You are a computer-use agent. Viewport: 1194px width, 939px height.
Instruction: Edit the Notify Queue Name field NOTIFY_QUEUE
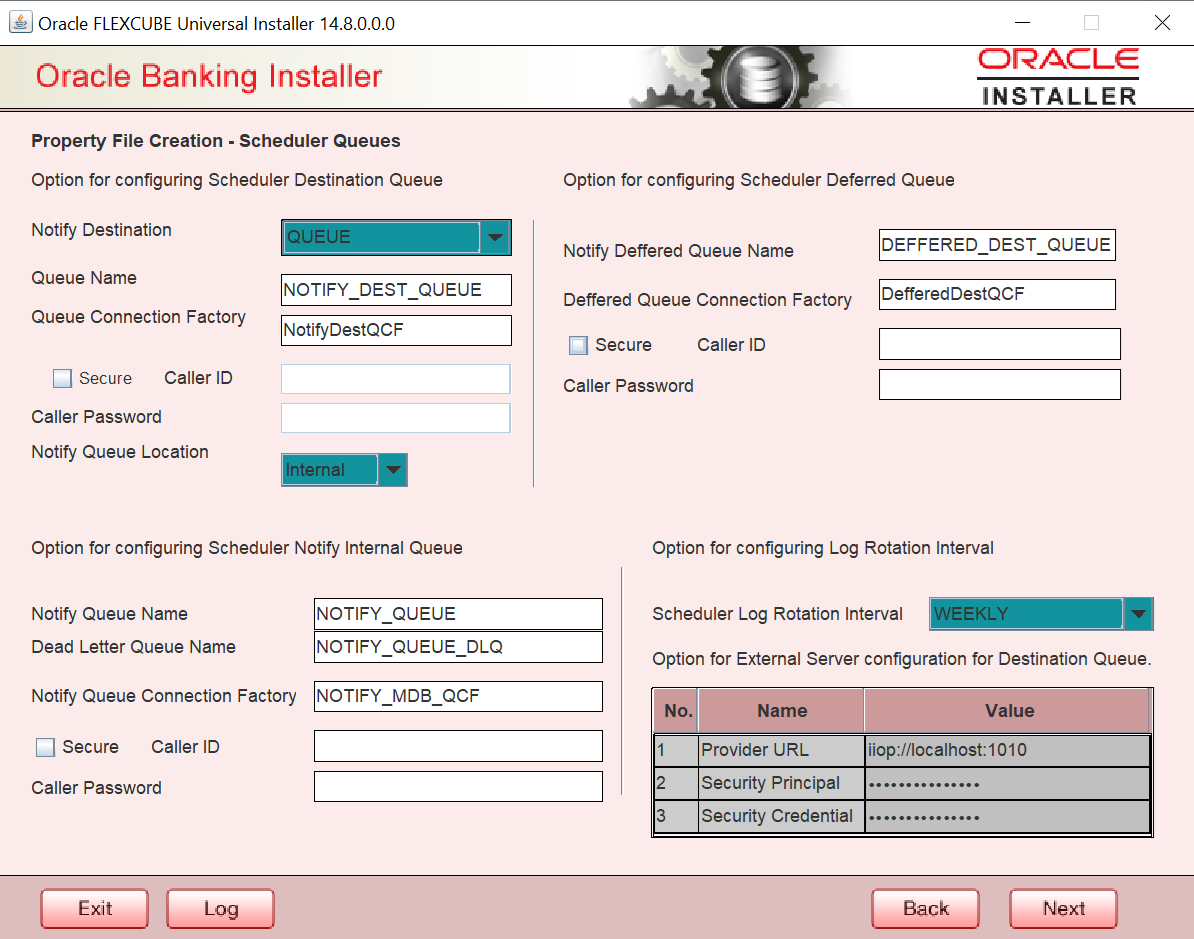point(458,614)
